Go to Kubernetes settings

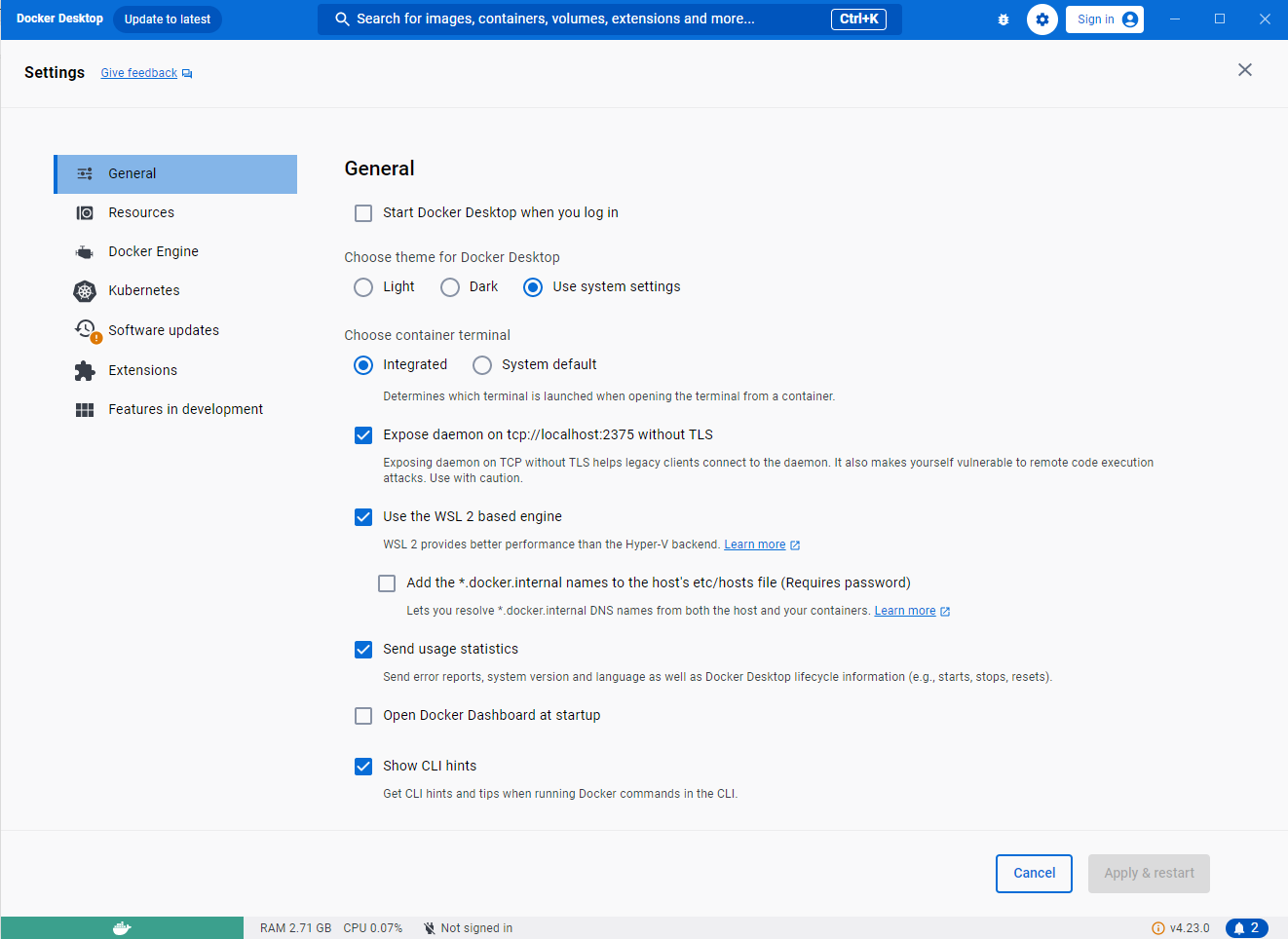(175, 290)
